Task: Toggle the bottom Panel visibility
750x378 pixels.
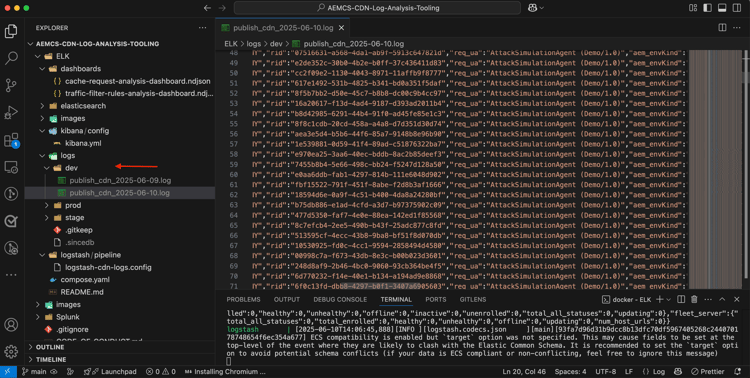Action: click(723, 8)
